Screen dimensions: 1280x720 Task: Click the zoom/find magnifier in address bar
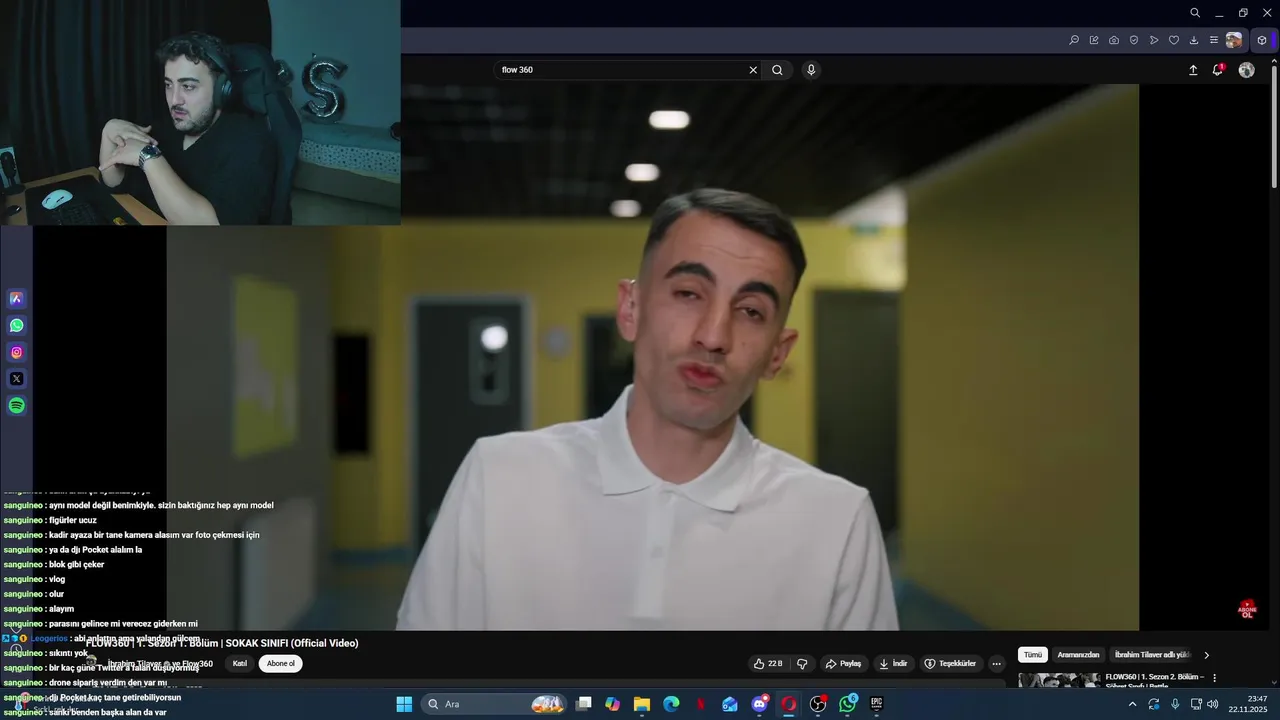click(1074, 40)
